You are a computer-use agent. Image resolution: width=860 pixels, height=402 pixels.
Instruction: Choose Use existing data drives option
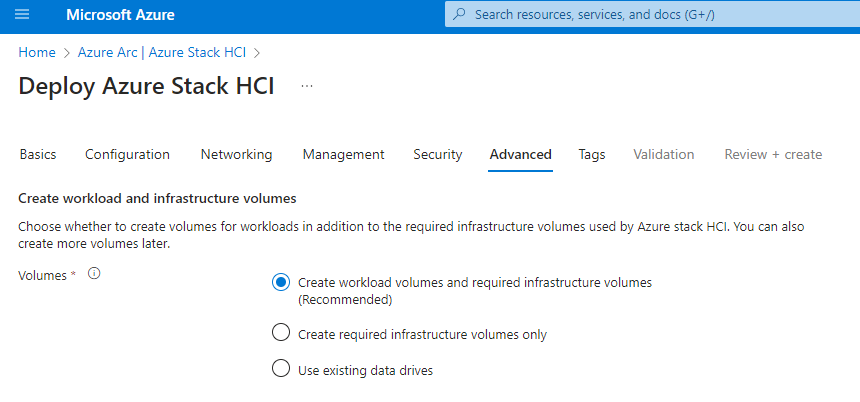(x=282, y=369)
